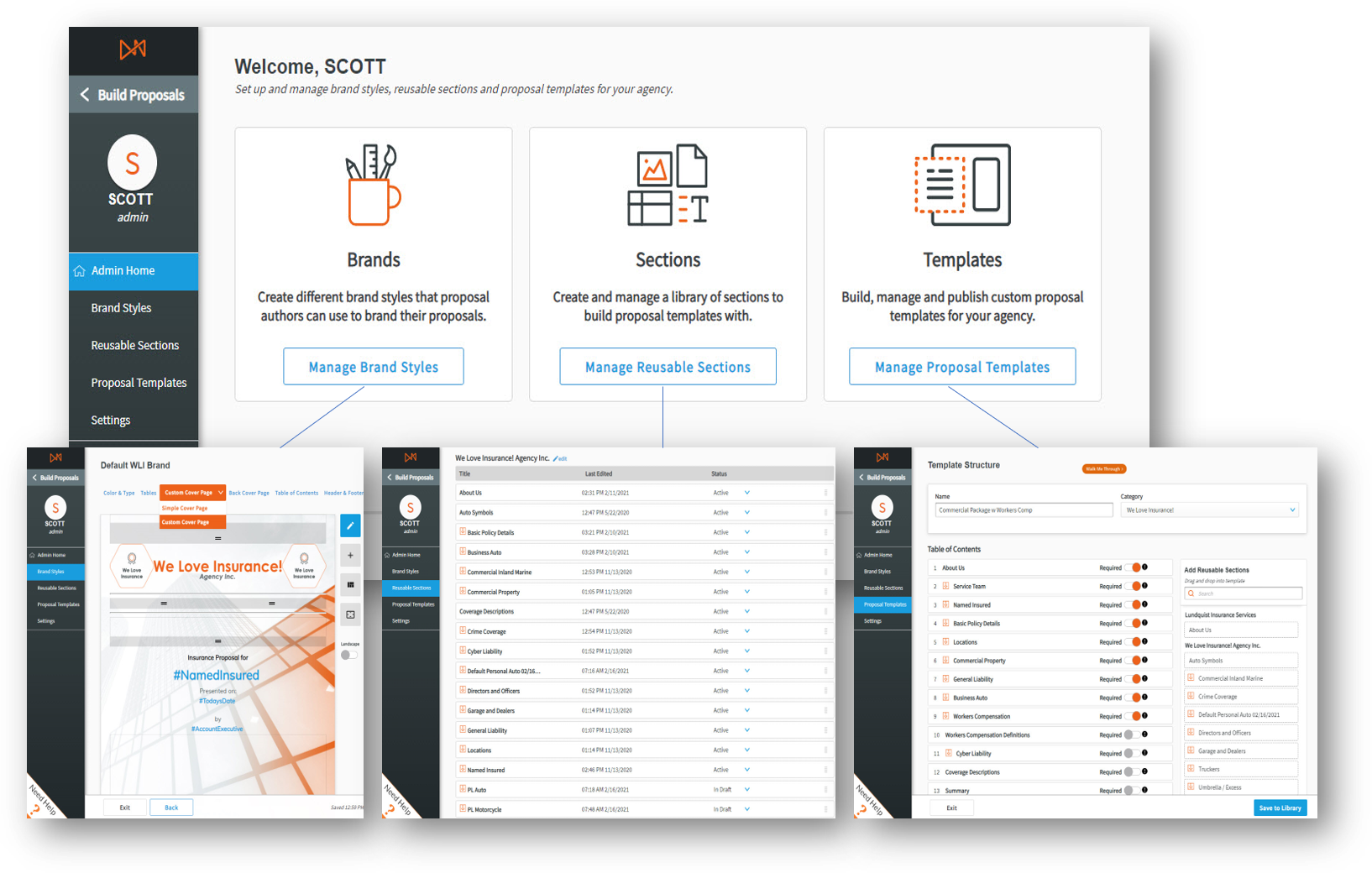
Task: Click the Templates layout illustration icon
Action: (x=962, y=186)
